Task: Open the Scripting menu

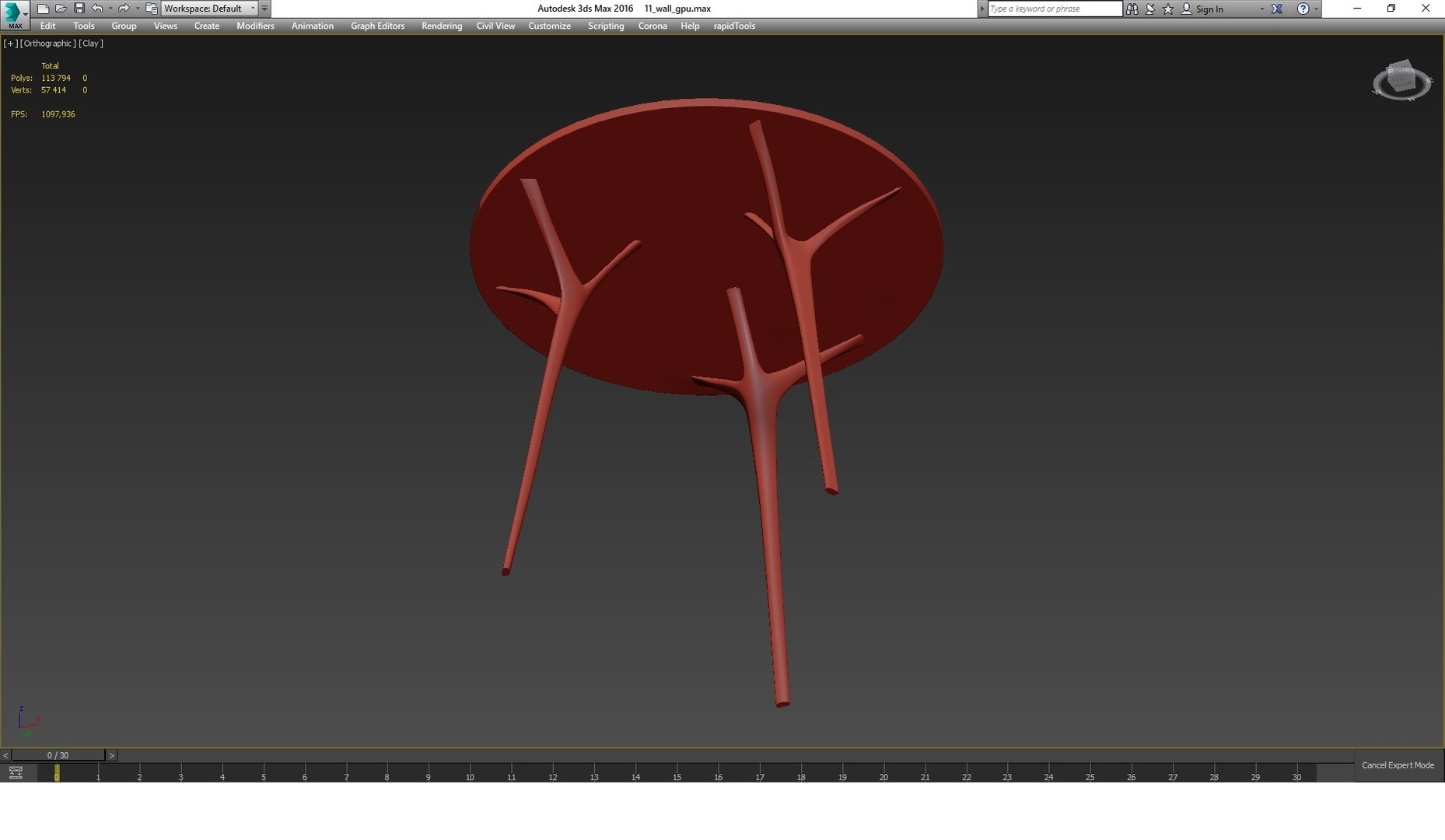Action: 606,26
